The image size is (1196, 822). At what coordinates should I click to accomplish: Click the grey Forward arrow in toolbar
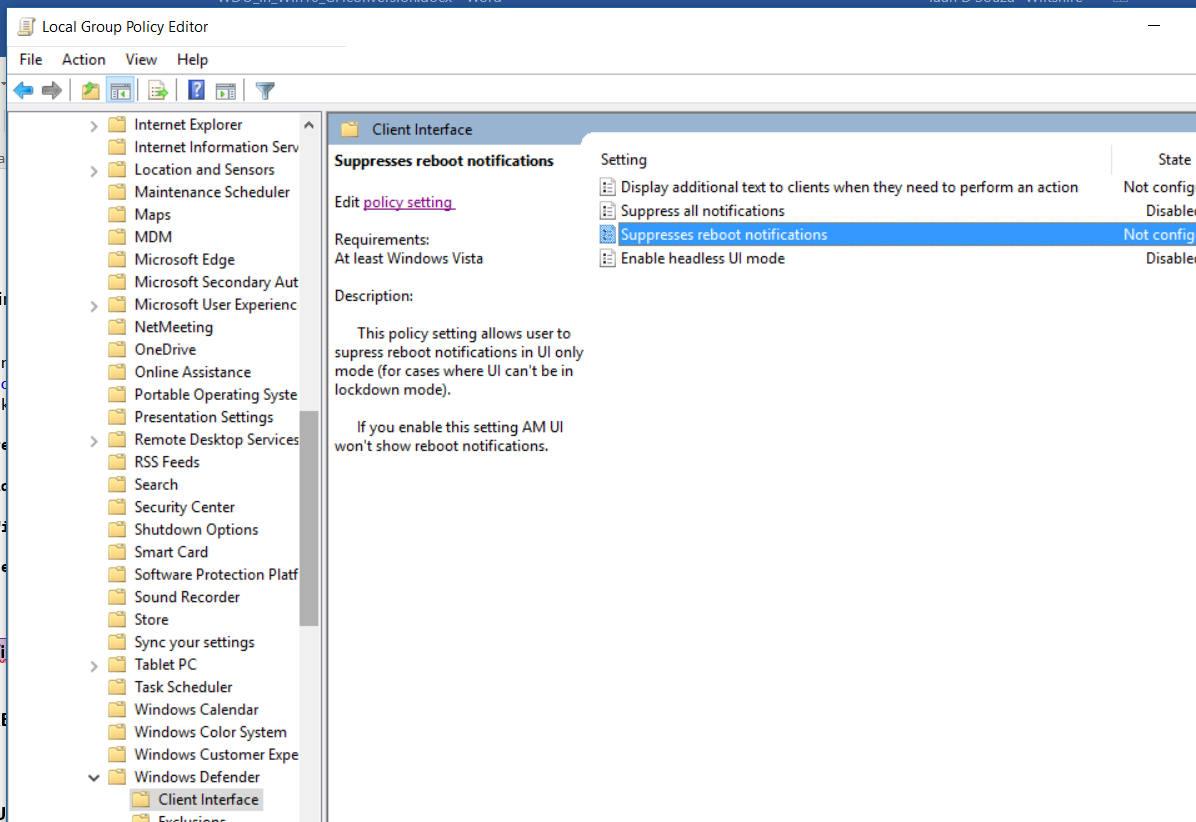coord(52,91)
